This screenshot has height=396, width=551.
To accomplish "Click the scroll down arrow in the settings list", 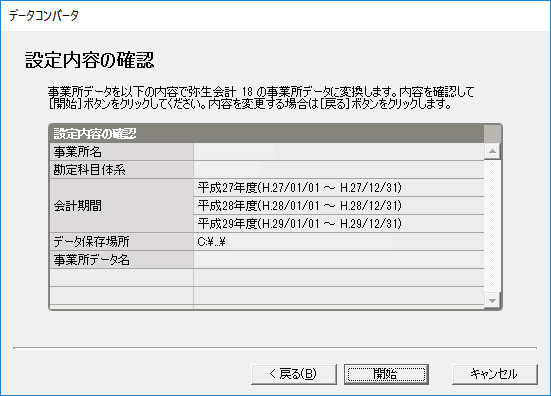I will 492,301.
